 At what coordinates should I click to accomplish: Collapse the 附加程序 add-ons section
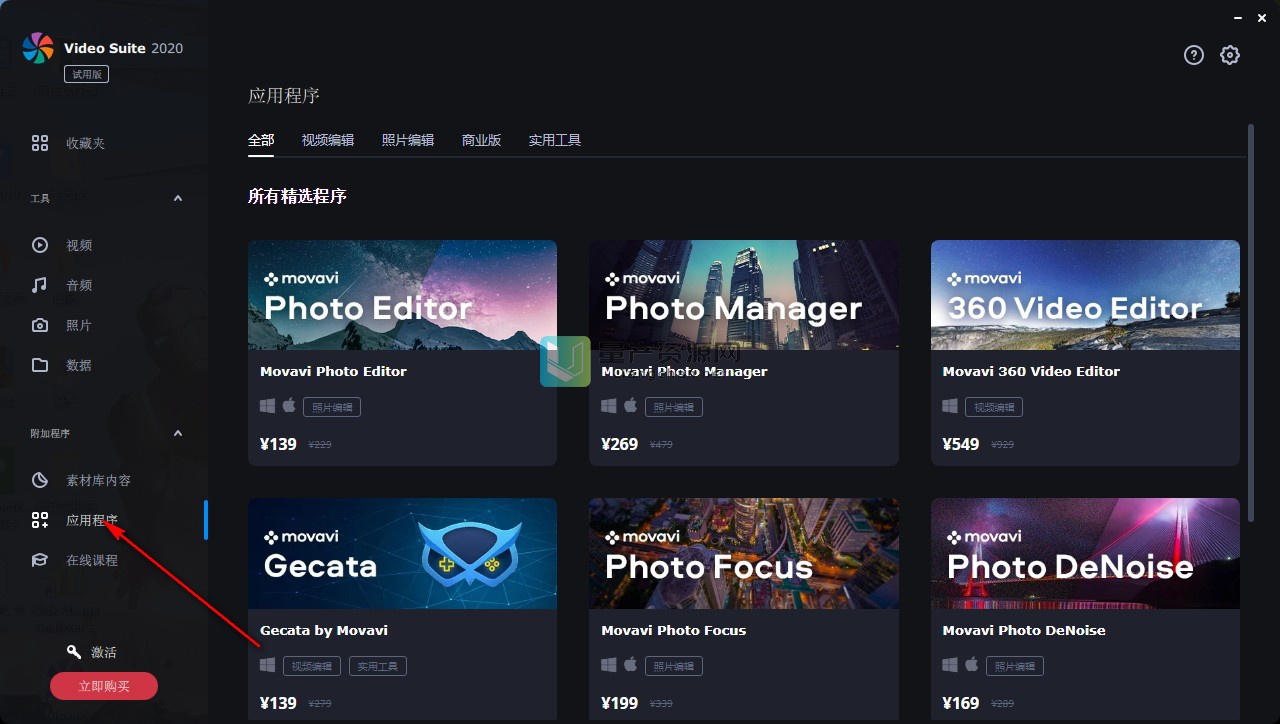pos(178,433)
